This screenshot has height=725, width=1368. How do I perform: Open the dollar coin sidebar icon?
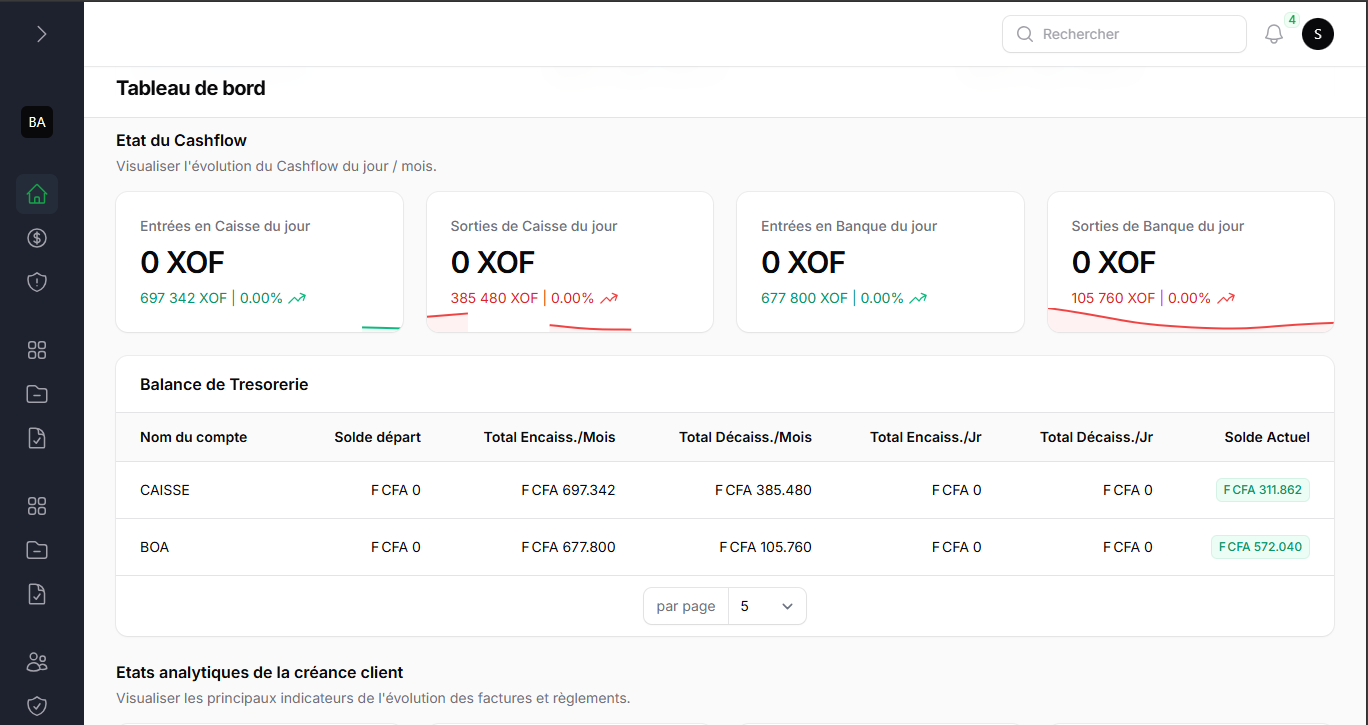(37, 238)
